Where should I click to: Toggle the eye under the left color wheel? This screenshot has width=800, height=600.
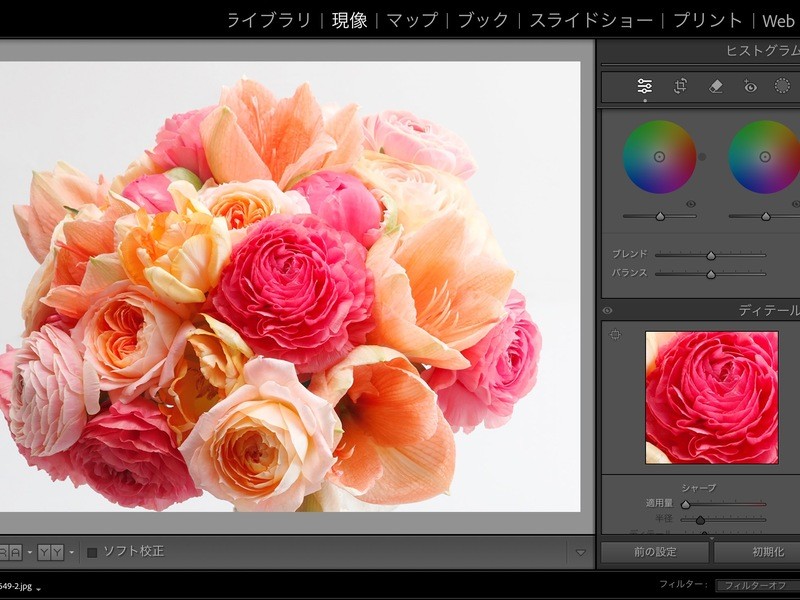pos(690,204)
